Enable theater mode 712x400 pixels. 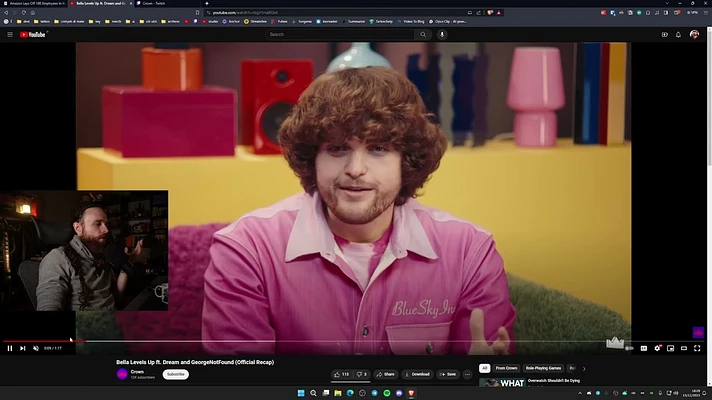pyautogui.click(x=684, y=348)
